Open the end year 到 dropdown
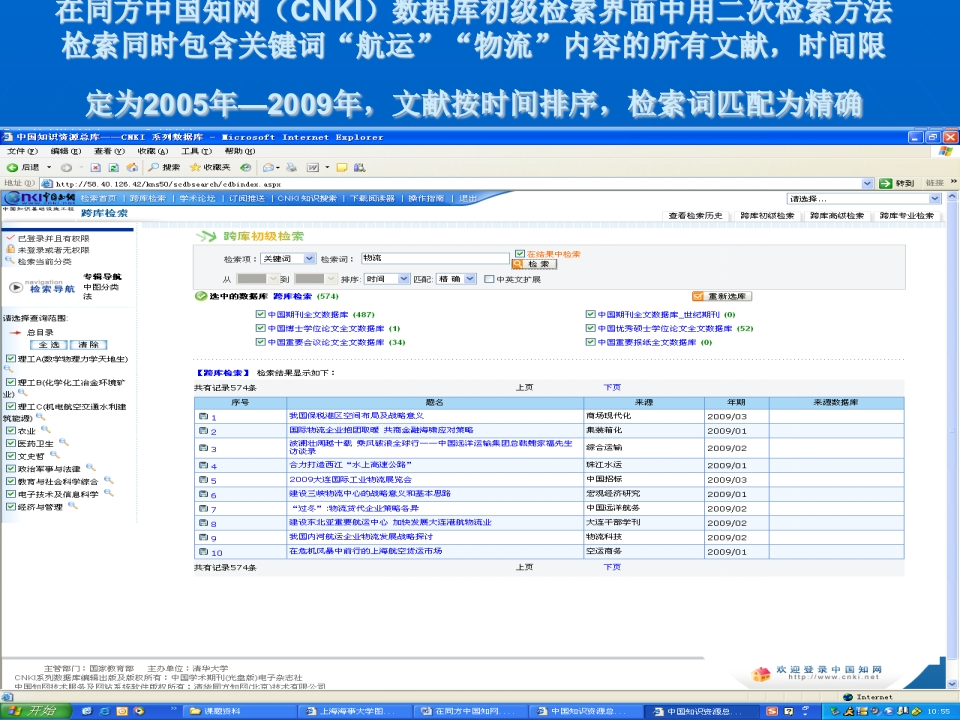This screenshot has width=960, height=720. (x=315, y=279)
